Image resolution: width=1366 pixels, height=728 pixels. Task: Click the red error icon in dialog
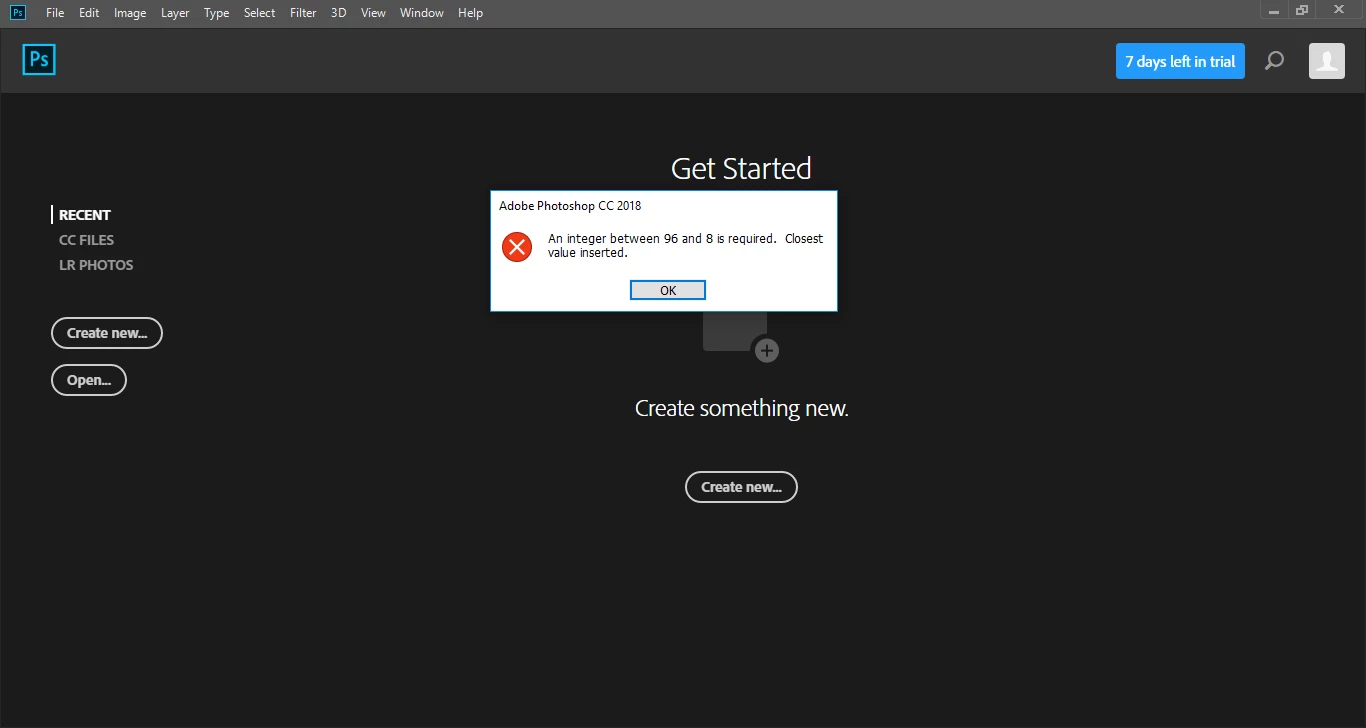517,246
